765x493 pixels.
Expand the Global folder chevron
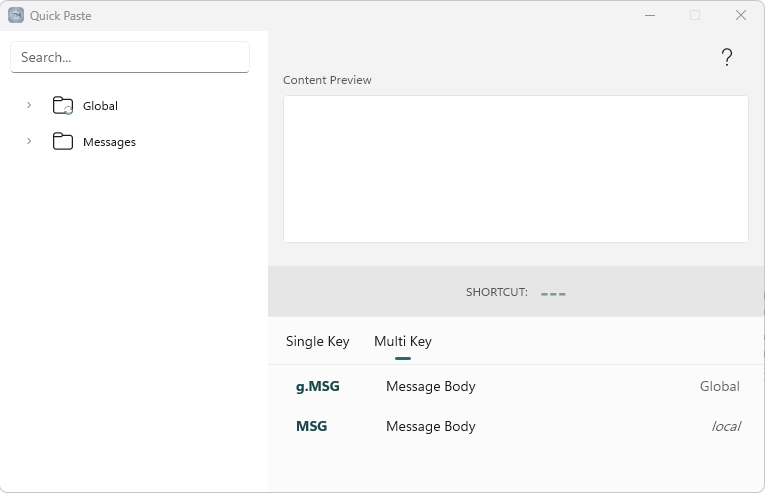(x=29, y=105)
